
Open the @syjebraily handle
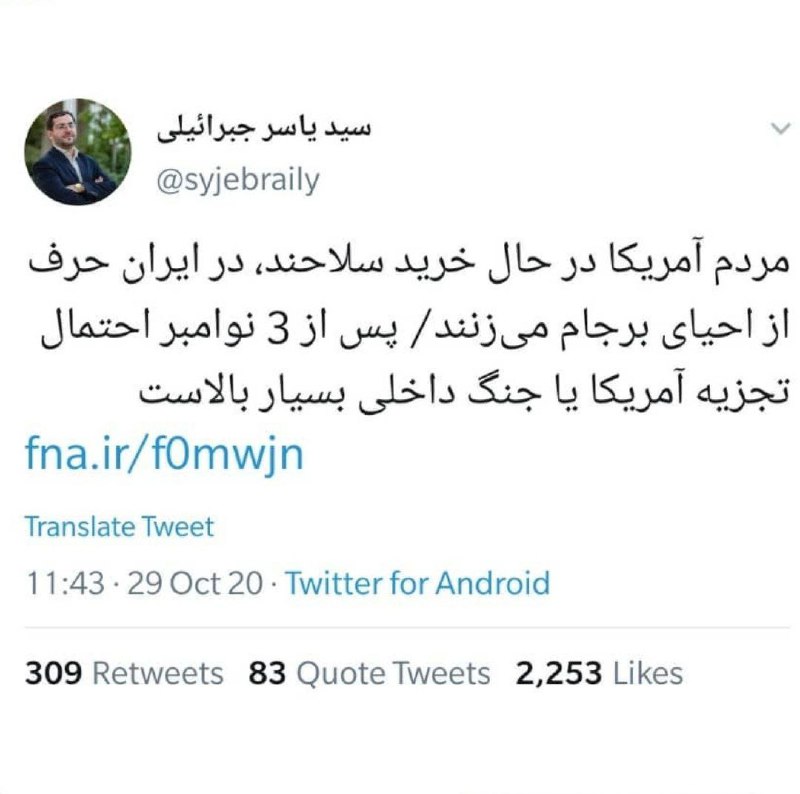(238, 181)
